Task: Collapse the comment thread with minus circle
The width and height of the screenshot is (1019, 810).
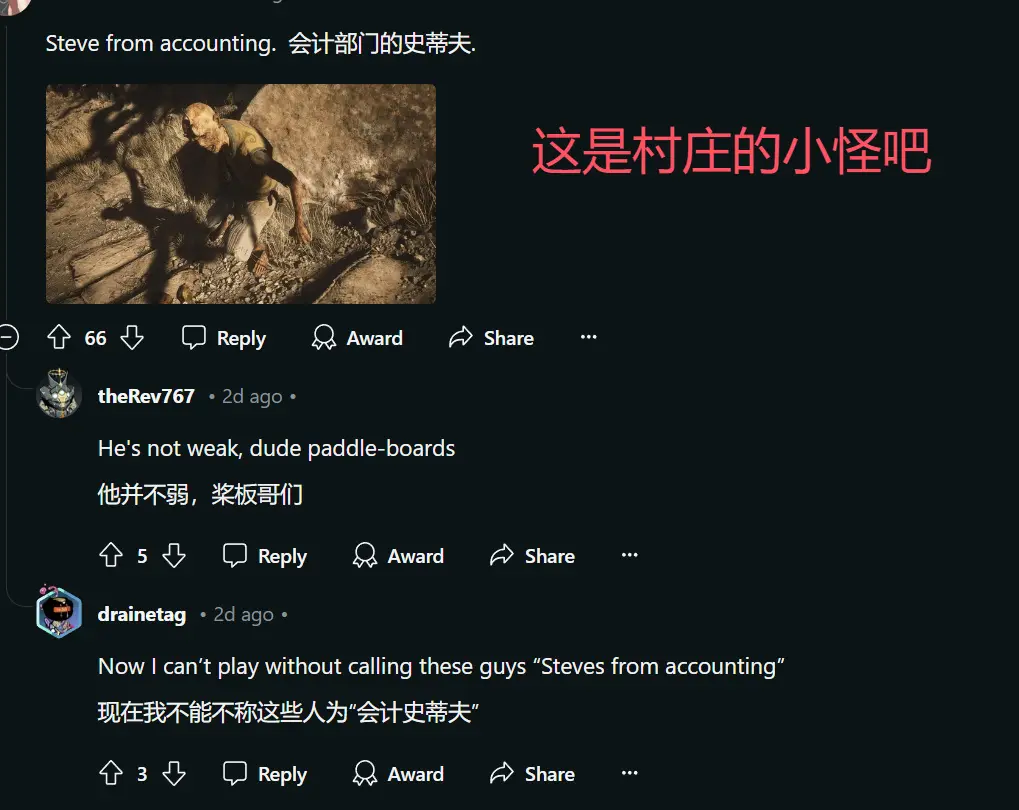Action: click(x=8, y=337)
